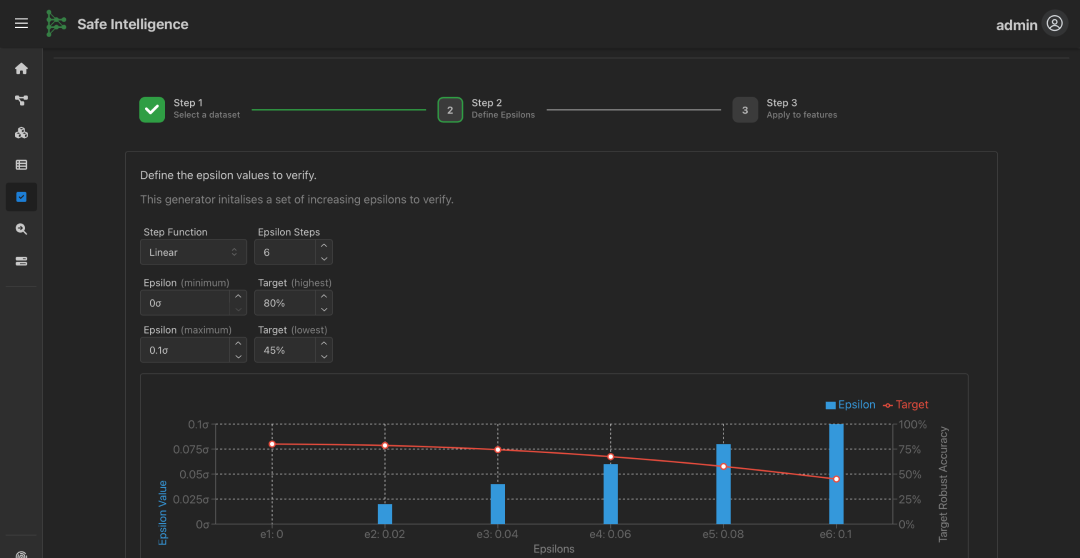Select Step 2 Define Epsilons
This screenshot has width=1080, height=558.
click(450, 110)
